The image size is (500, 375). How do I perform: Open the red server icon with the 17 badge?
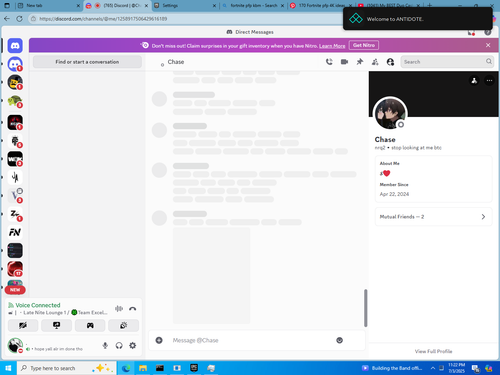(x=15, y=269)
